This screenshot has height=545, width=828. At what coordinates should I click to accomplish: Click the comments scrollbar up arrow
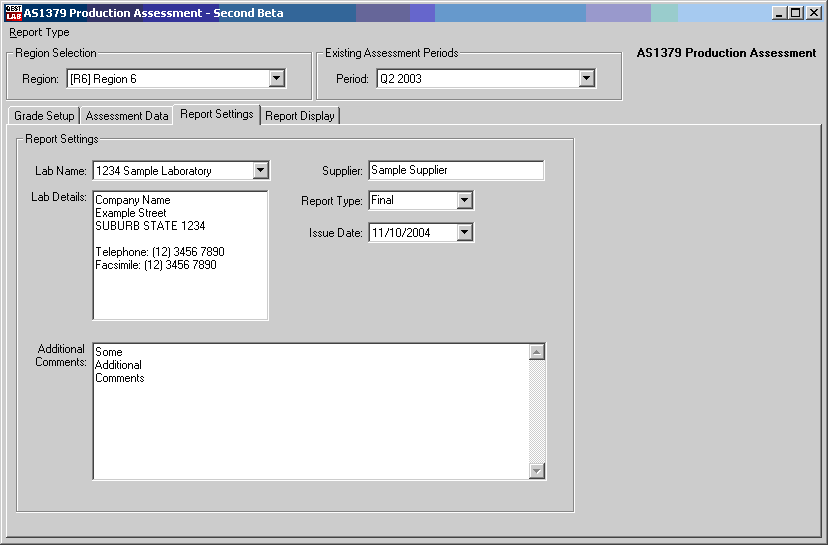tap(537, 352)
